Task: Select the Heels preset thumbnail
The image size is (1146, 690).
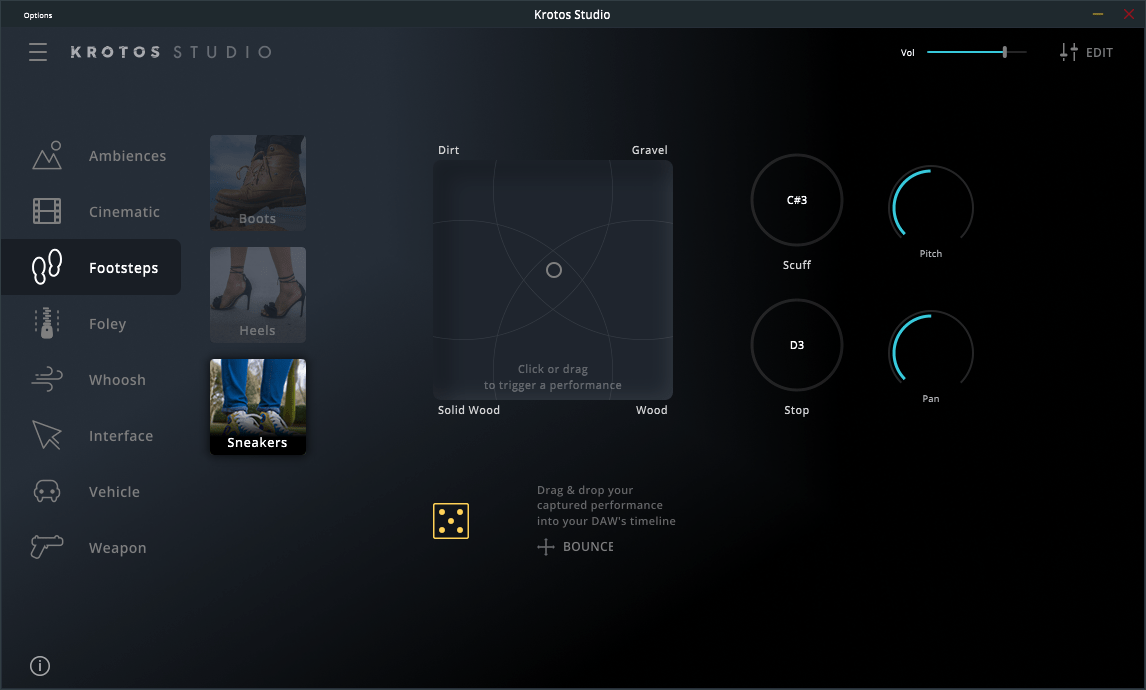Action: tap(257, 294)
